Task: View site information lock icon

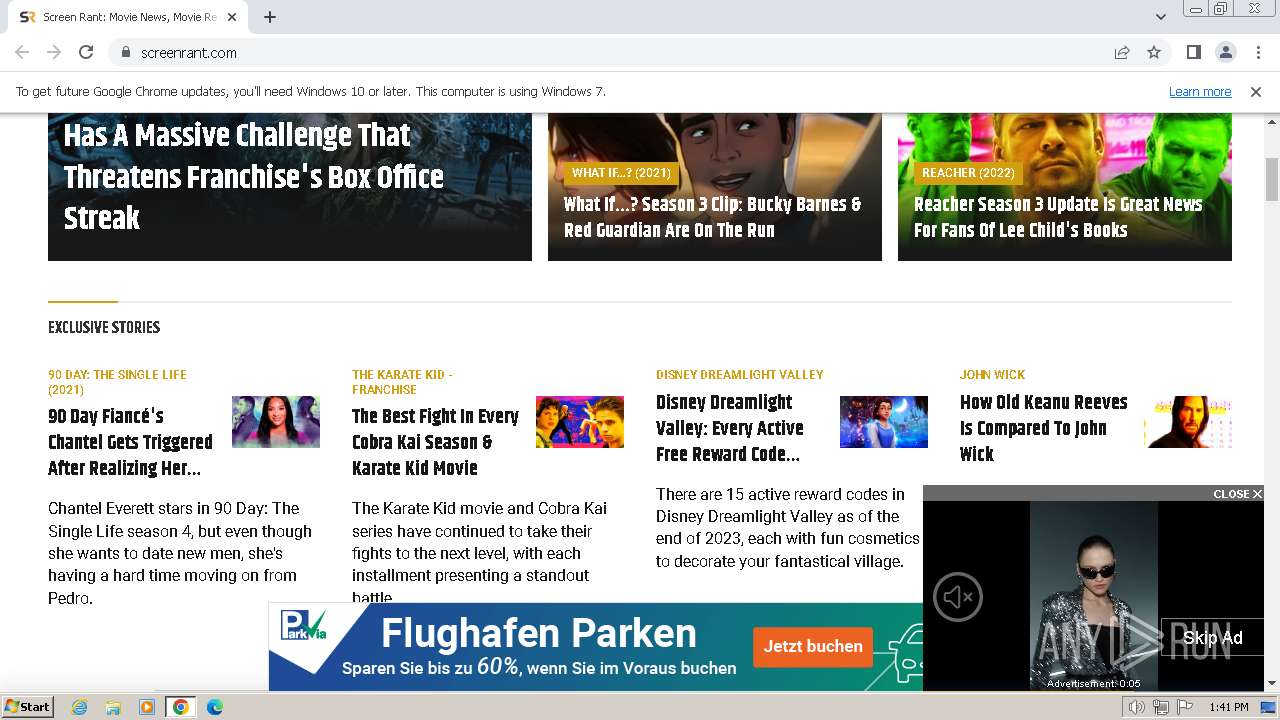Action: (x=125, y=52)
